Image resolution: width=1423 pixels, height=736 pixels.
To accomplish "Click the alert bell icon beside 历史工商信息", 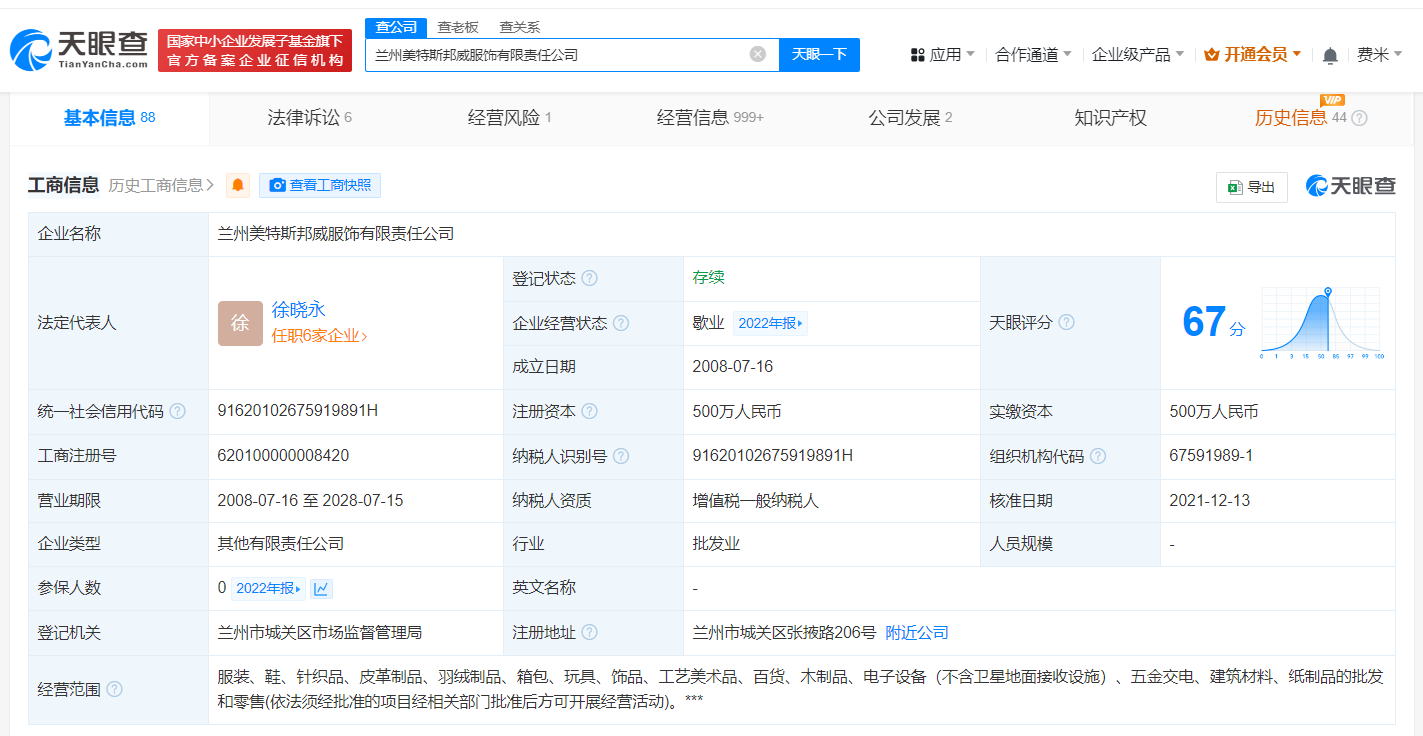I will 236,185.
